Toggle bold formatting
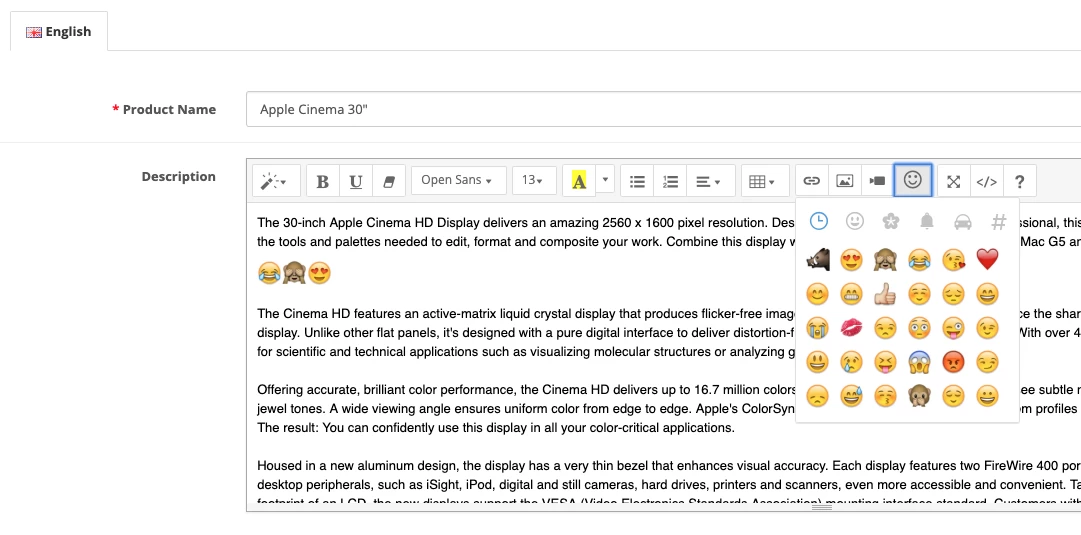Screen dimensions: 1081x535 click(x=322, y=181)
